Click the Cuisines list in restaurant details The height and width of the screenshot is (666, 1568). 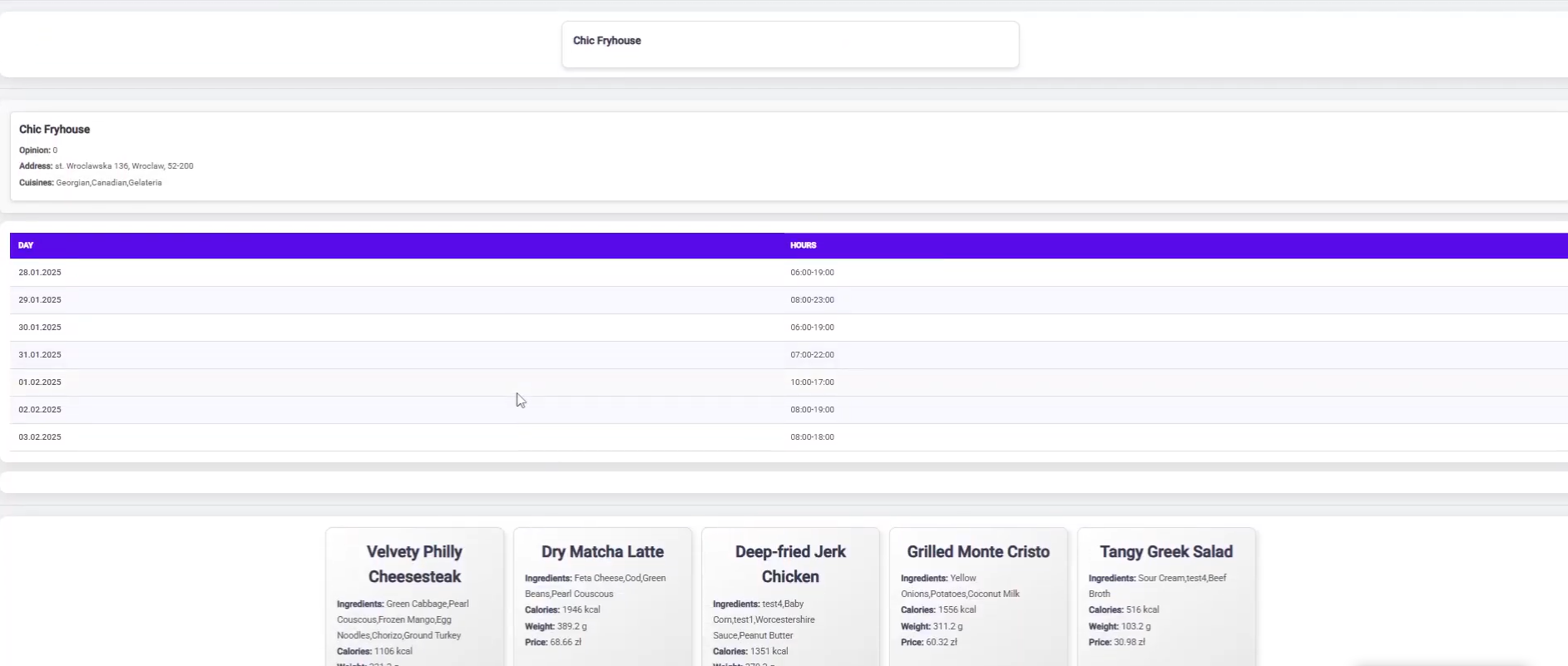click(x=91, y=183)
